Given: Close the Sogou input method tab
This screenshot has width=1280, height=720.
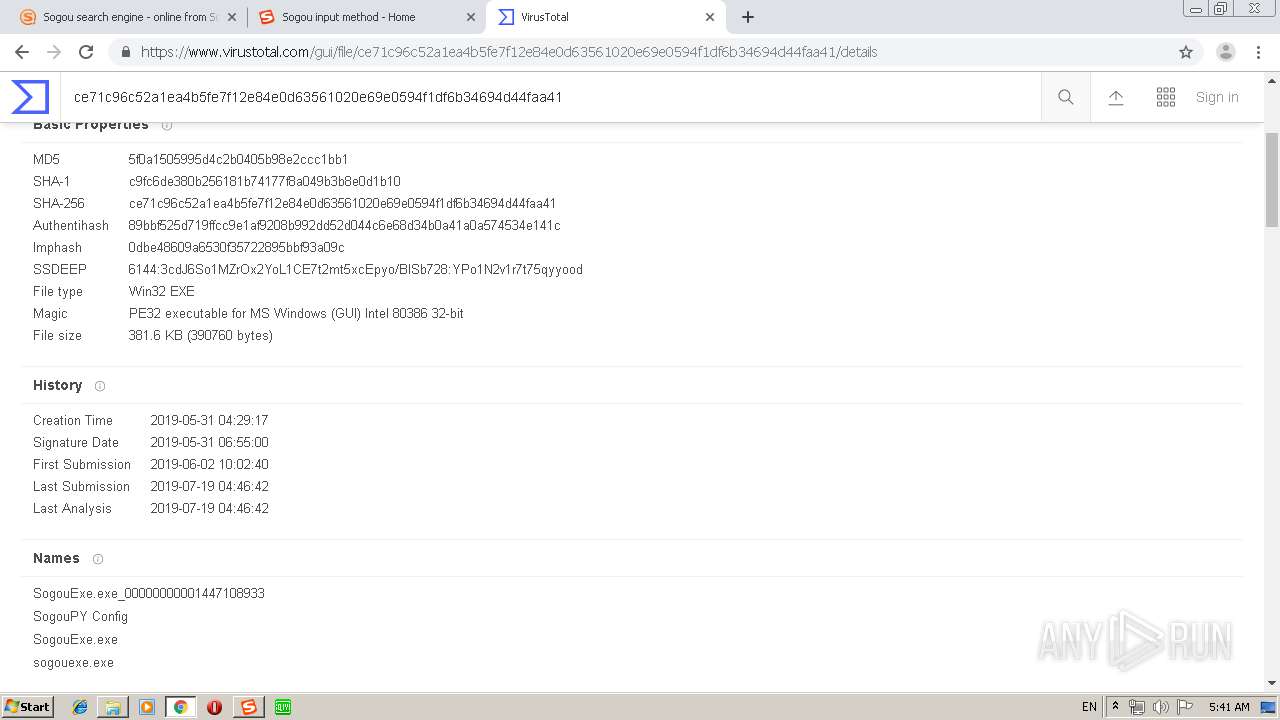Looking at the screenshot, I should click(471, 17).
